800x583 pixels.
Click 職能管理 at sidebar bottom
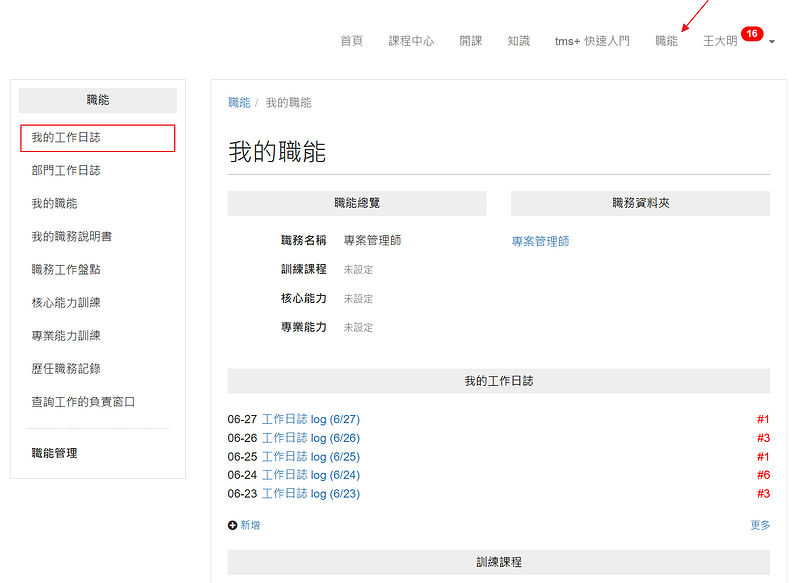pos(54,453)
